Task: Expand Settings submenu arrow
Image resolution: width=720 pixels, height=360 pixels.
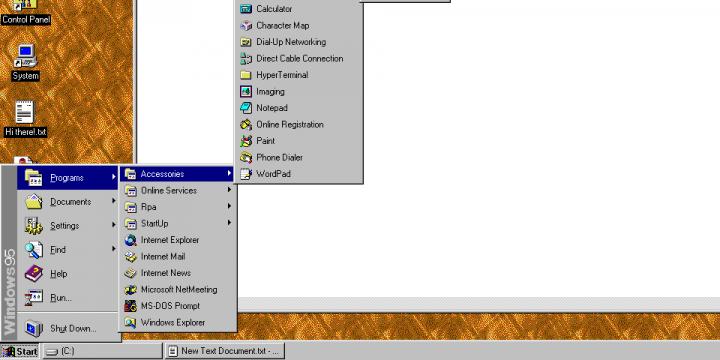Action: coord(113,225)
